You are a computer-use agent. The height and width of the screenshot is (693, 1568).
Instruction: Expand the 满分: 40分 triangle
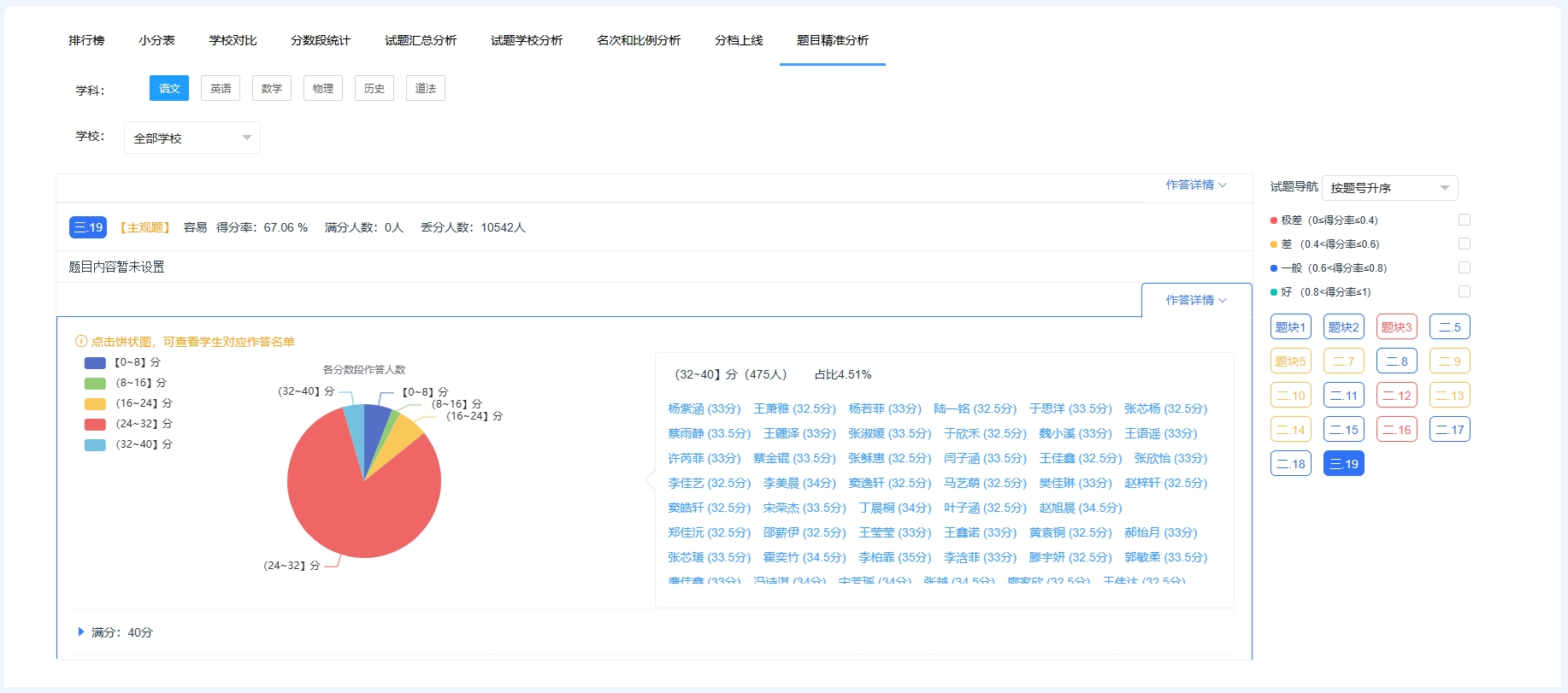(x=81, y=631)
